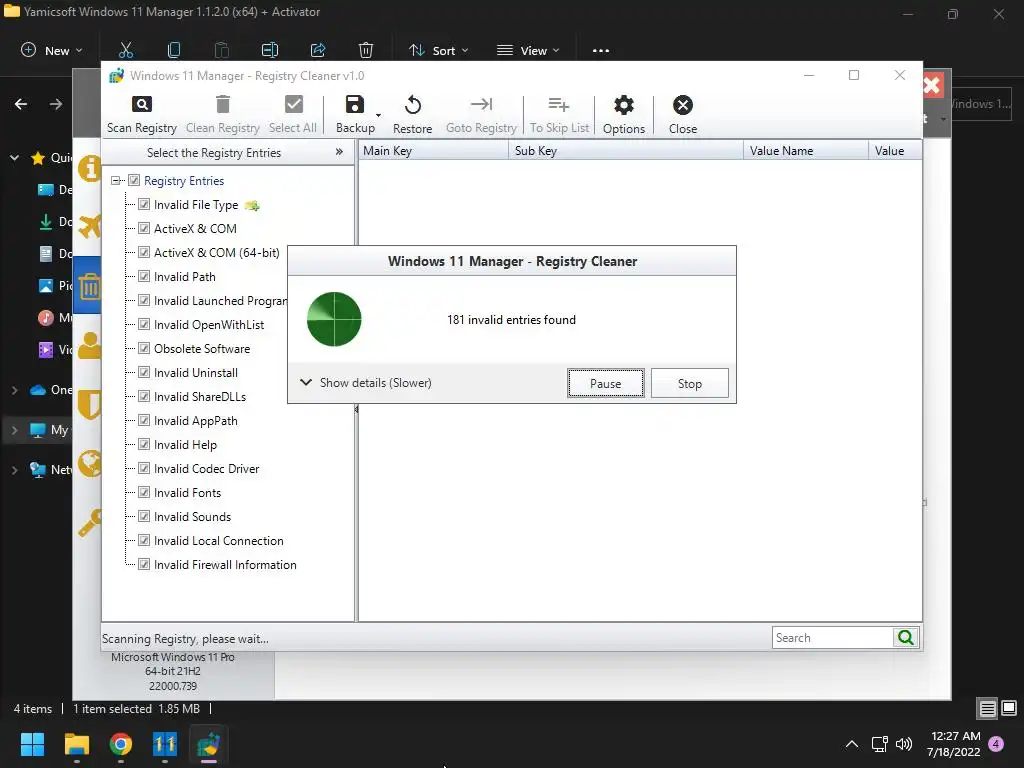
Task: Click the Rename icon in Explorer
Action: tap(270, 50)
